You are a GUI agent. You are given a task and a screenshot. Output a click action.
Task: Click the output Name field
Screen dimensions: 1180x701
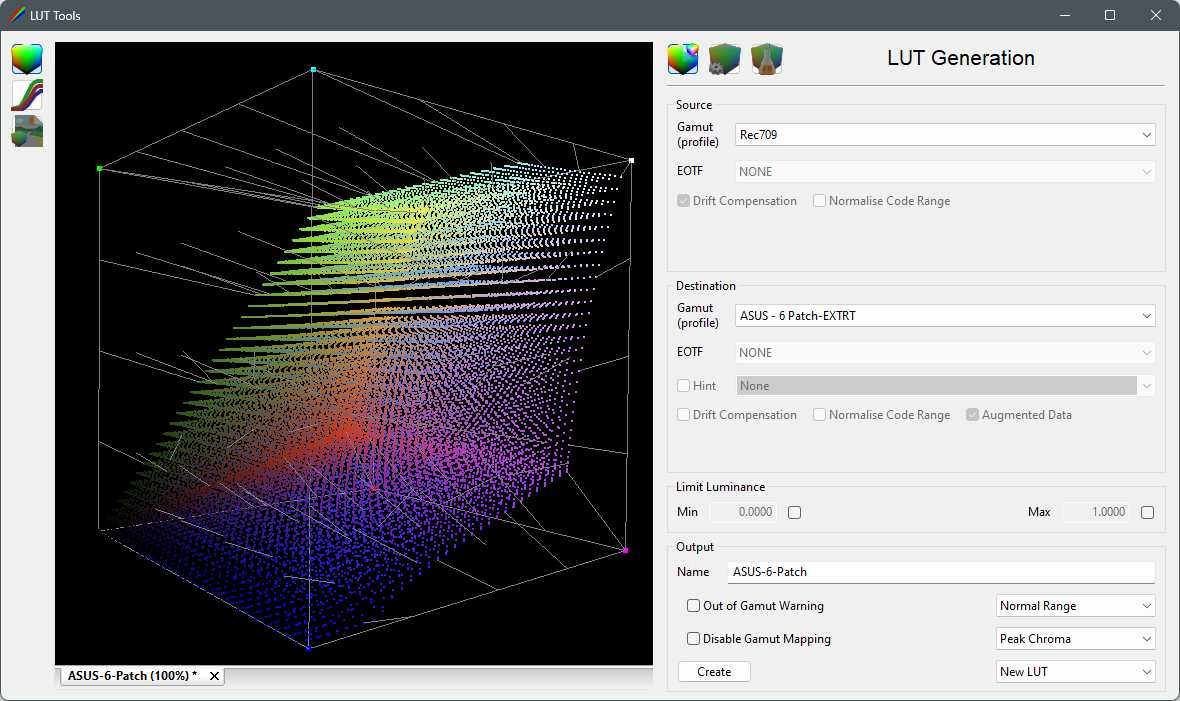(x=940, y=571)
